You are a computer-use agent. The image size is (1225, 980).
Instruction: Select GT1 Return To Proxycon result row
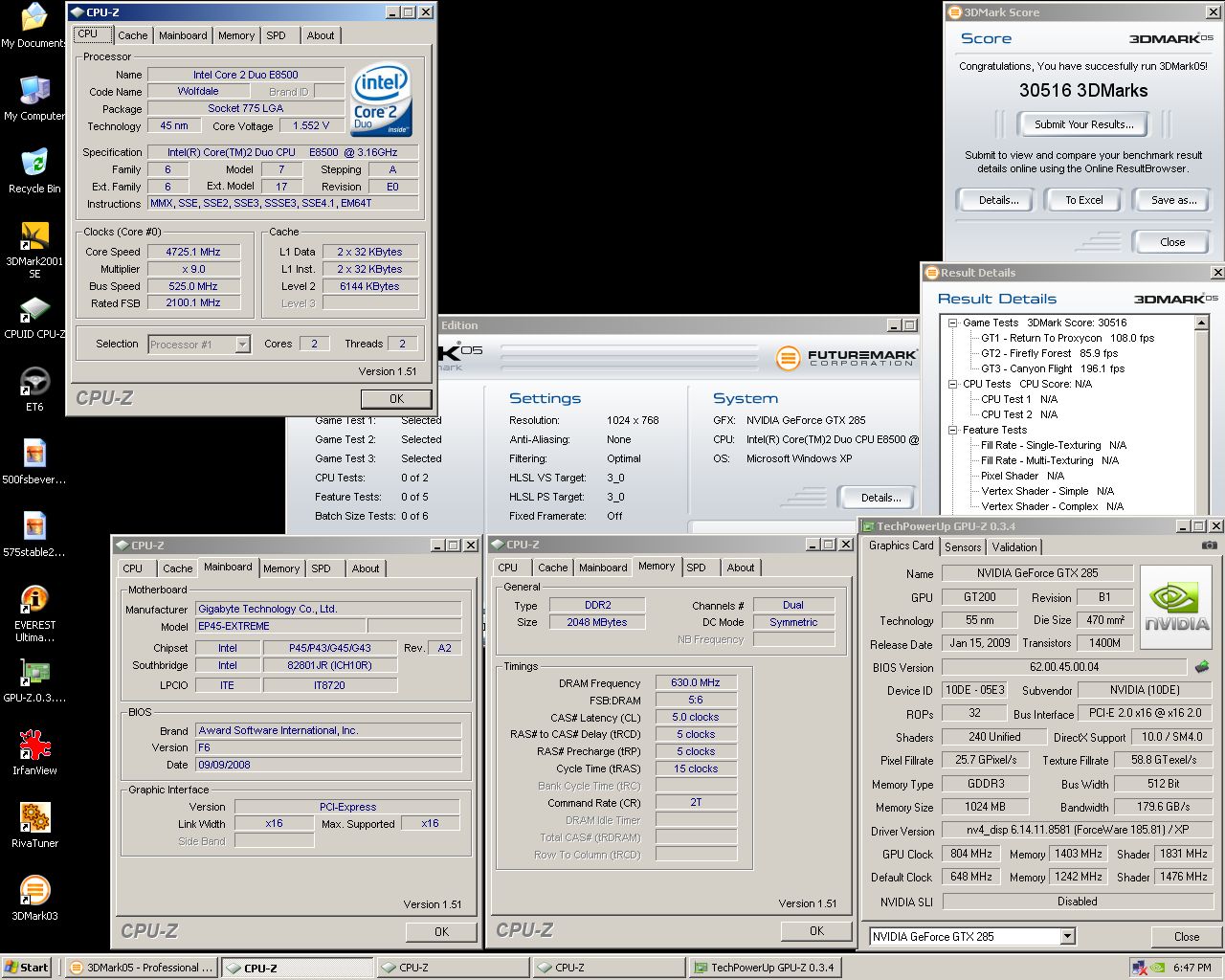tap(1067, 338)
